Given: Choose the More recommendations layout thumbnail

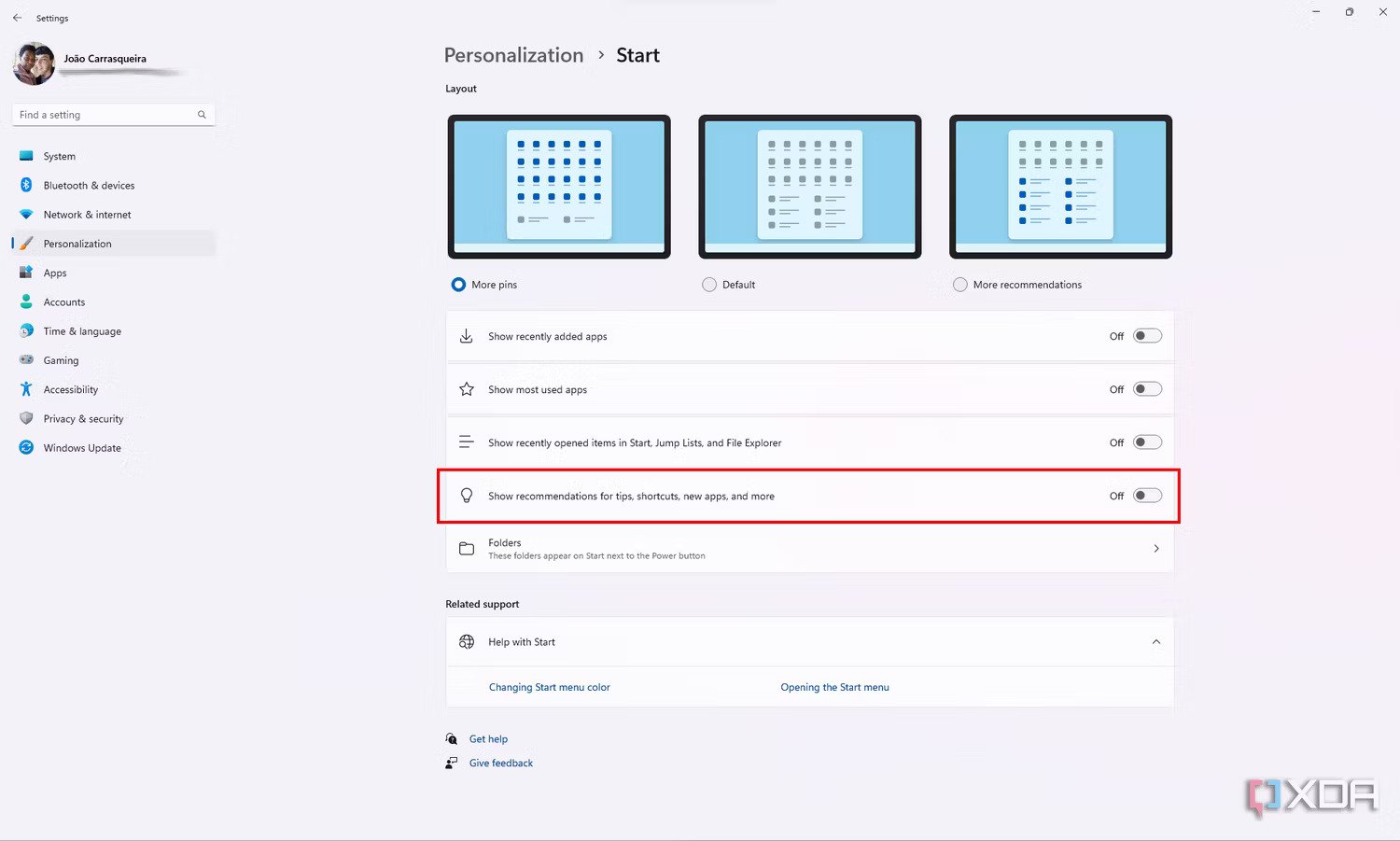Looking at the screenshot, I should point(1060,187).
